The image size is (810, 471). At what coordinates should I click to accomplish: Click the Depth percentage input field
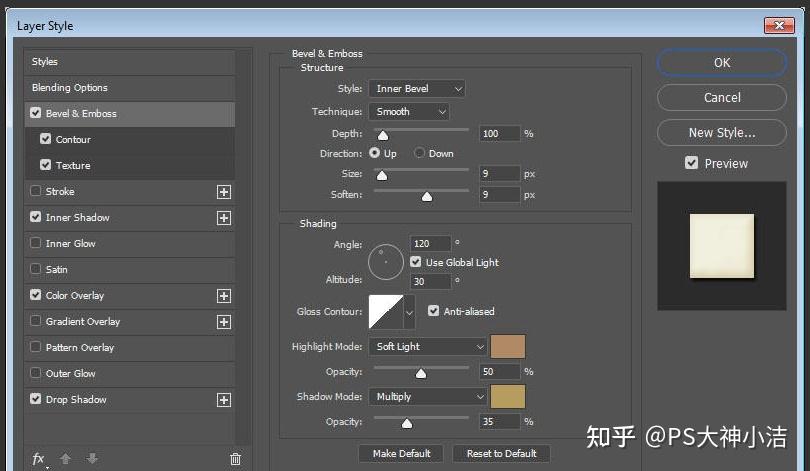click(x=499, y=133)
